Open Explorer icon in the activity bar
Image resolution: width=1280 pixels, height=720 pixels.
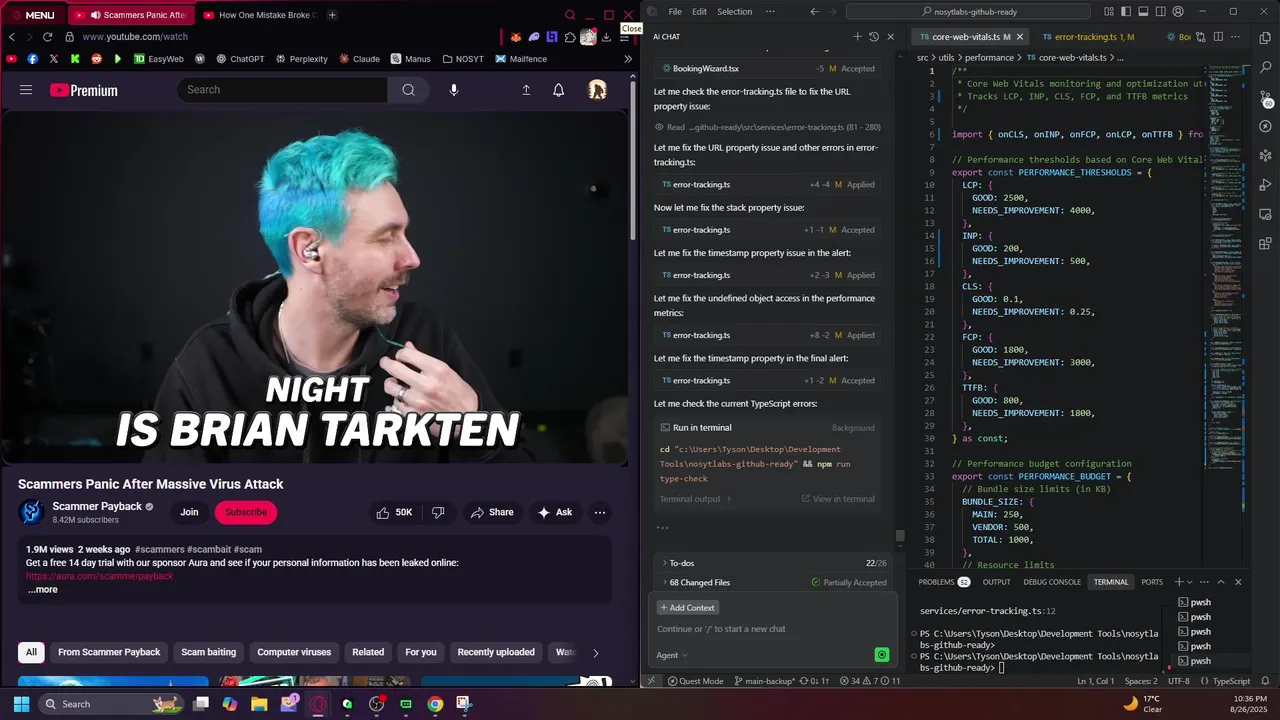pyautogui.click(x=1265, y=38)
